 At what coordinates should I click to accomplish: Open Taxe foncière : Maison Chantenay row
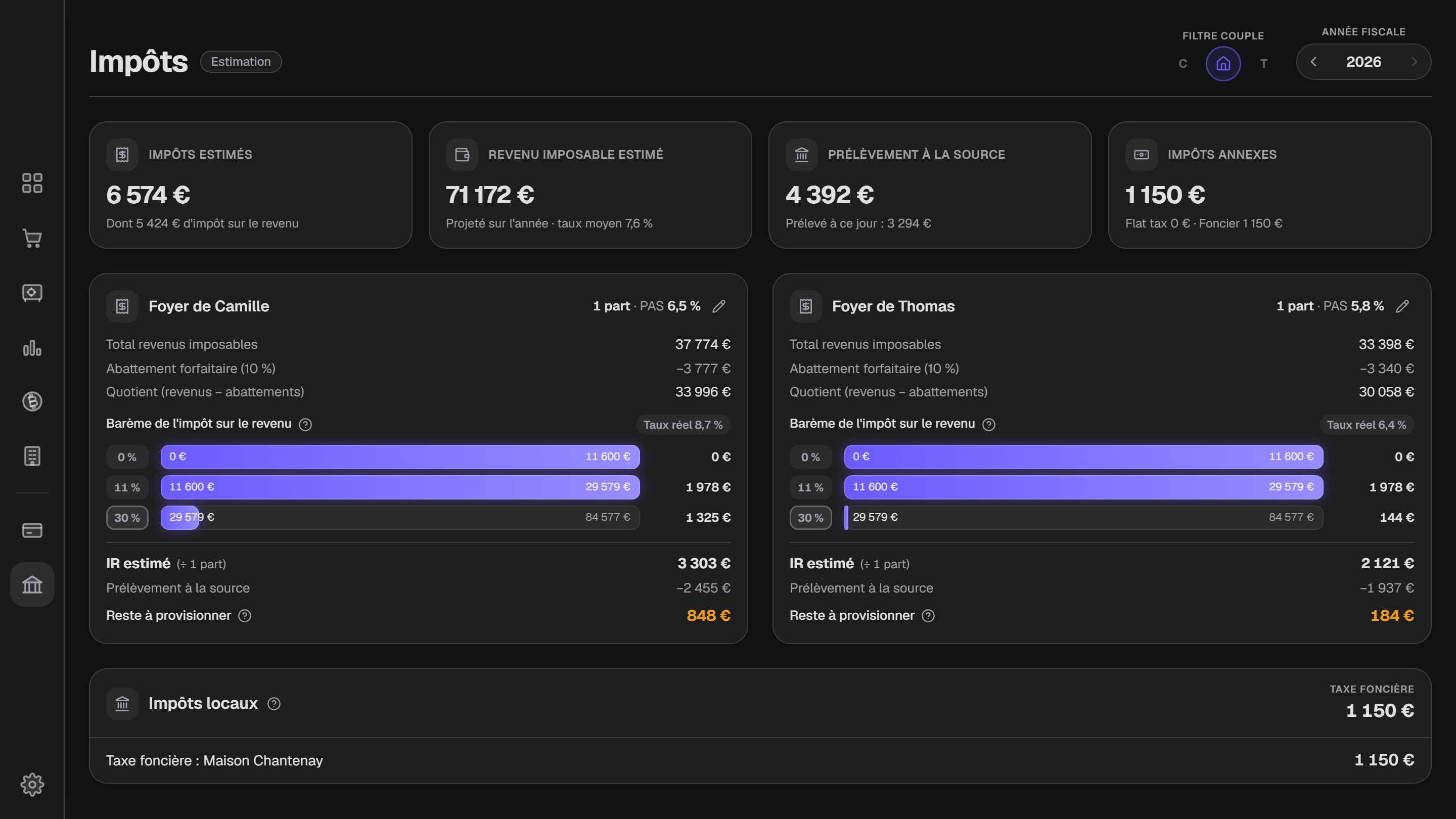[760, 761]
